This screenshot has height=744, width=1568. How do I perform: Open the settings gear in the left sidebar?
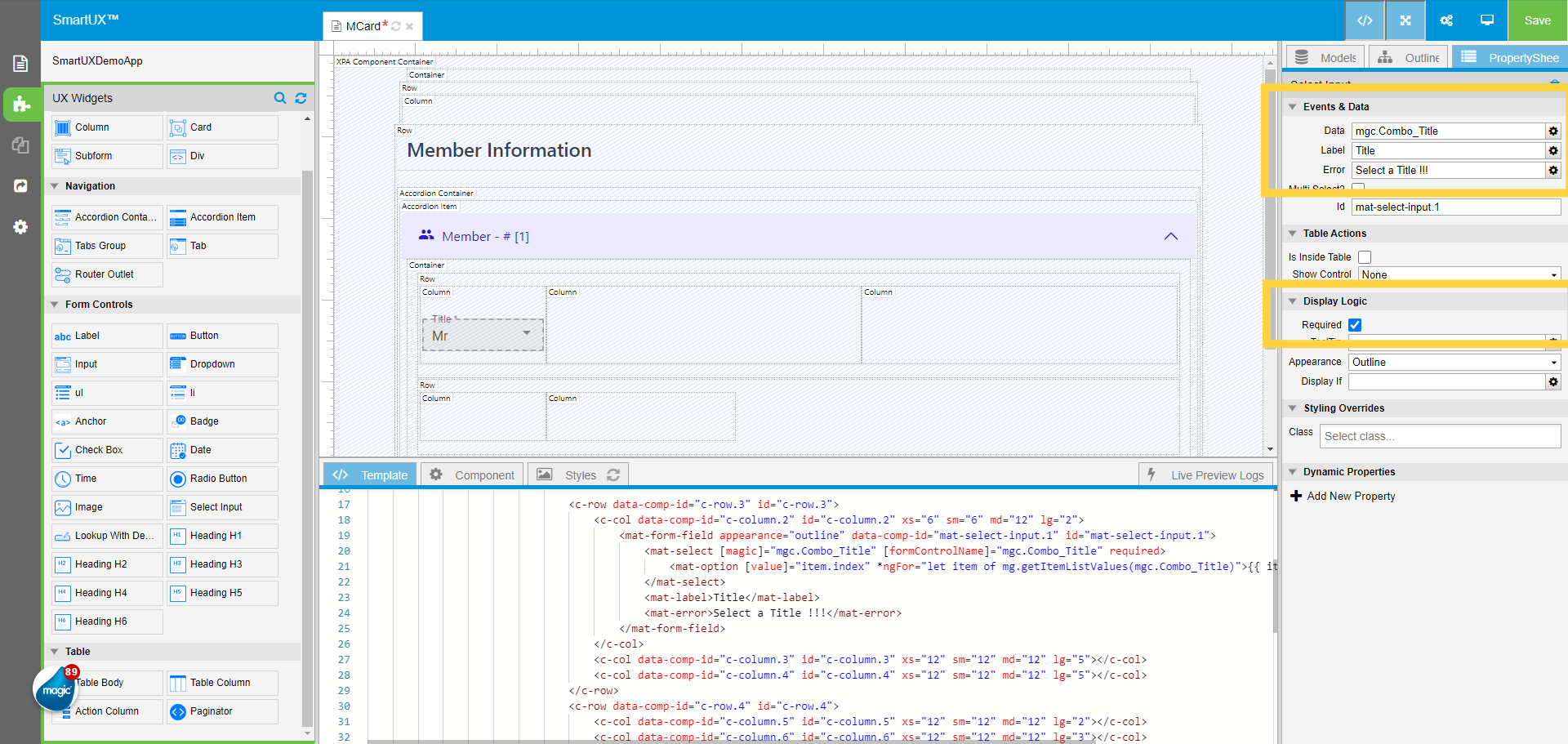(x=20, y=227)
